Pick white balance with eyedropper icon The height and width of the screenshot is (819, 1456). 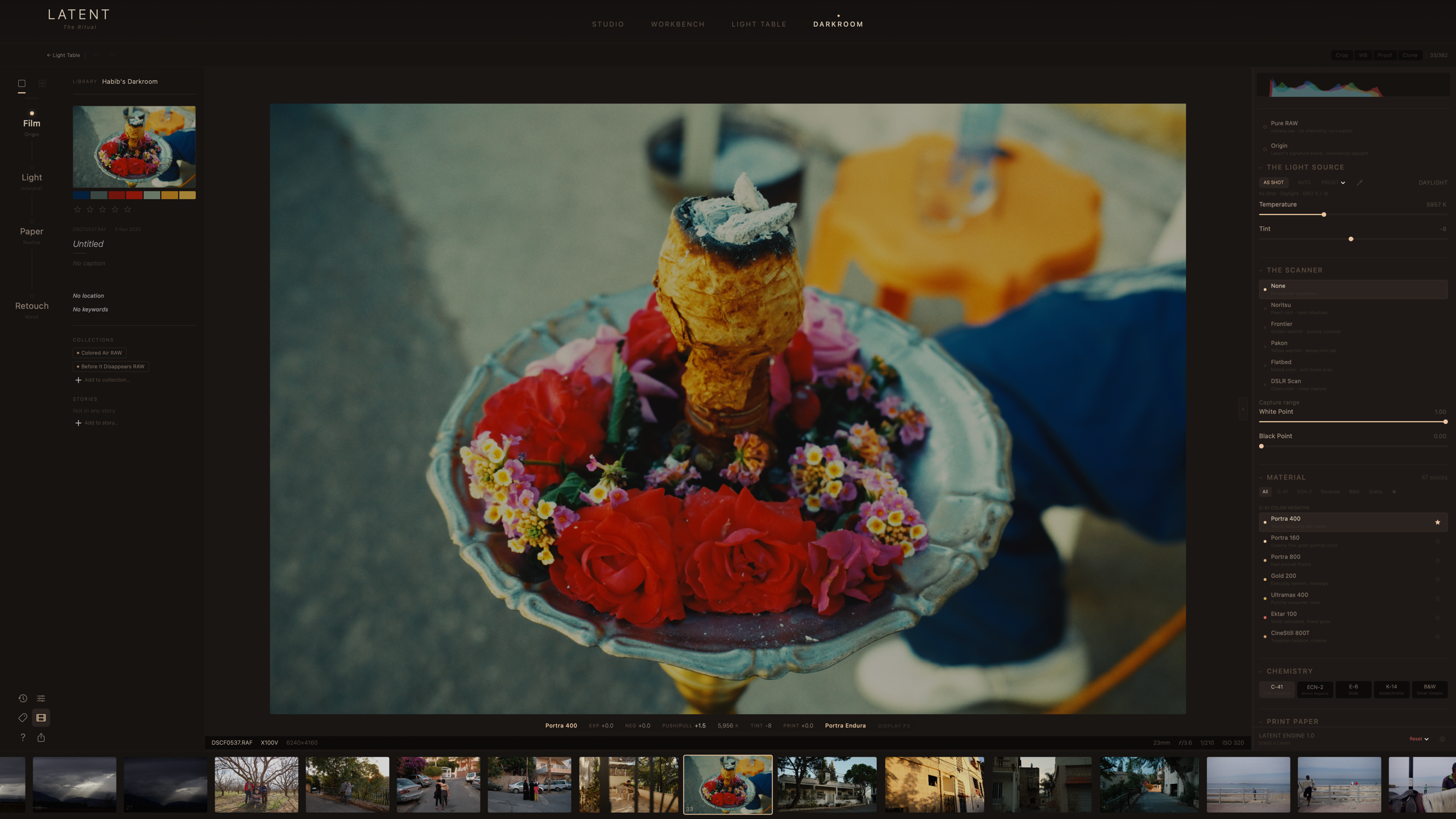pos(1359,183)
